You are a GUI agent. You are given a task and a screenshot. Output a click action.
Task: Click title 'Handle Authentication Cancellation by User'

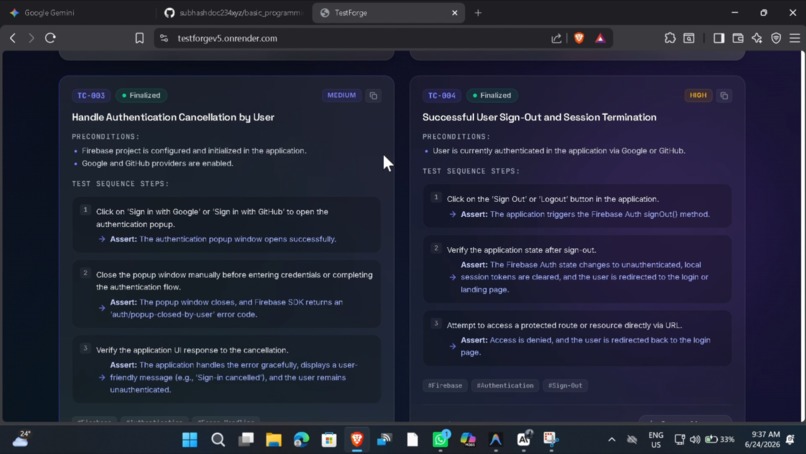pos(173,117)
